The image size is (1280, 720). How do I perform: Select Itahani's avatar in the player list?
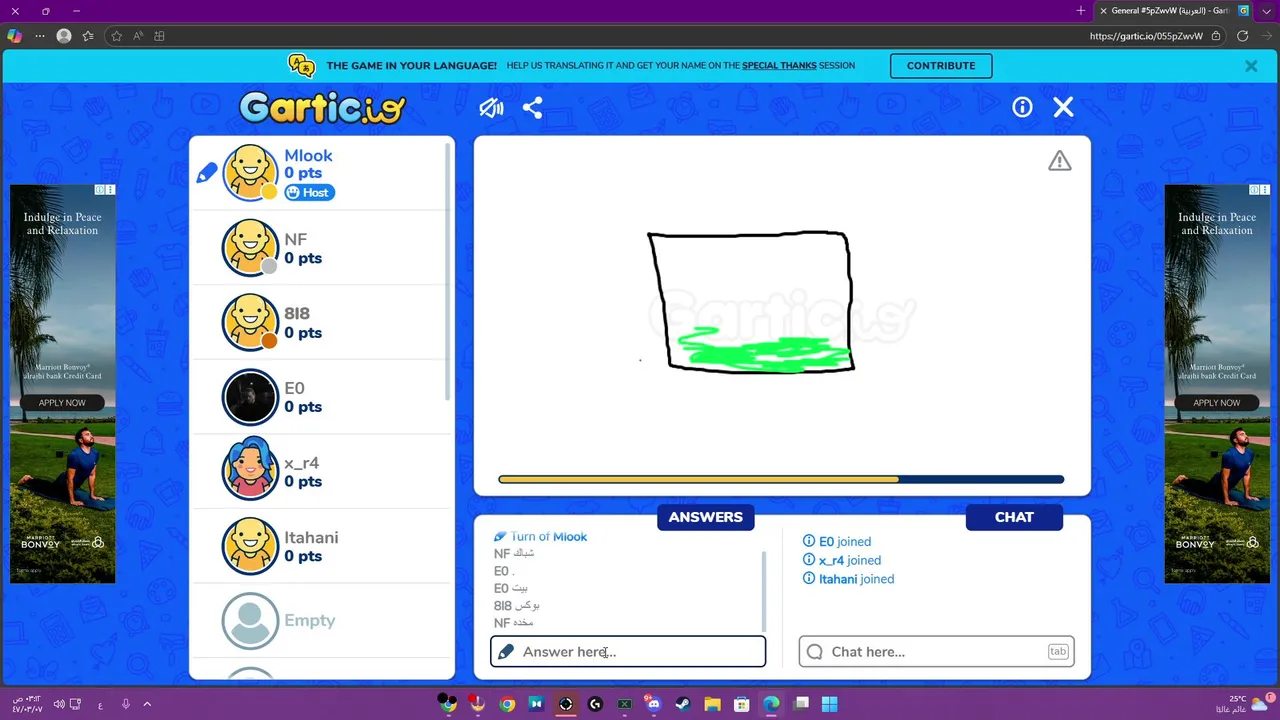tap(250, 546)
